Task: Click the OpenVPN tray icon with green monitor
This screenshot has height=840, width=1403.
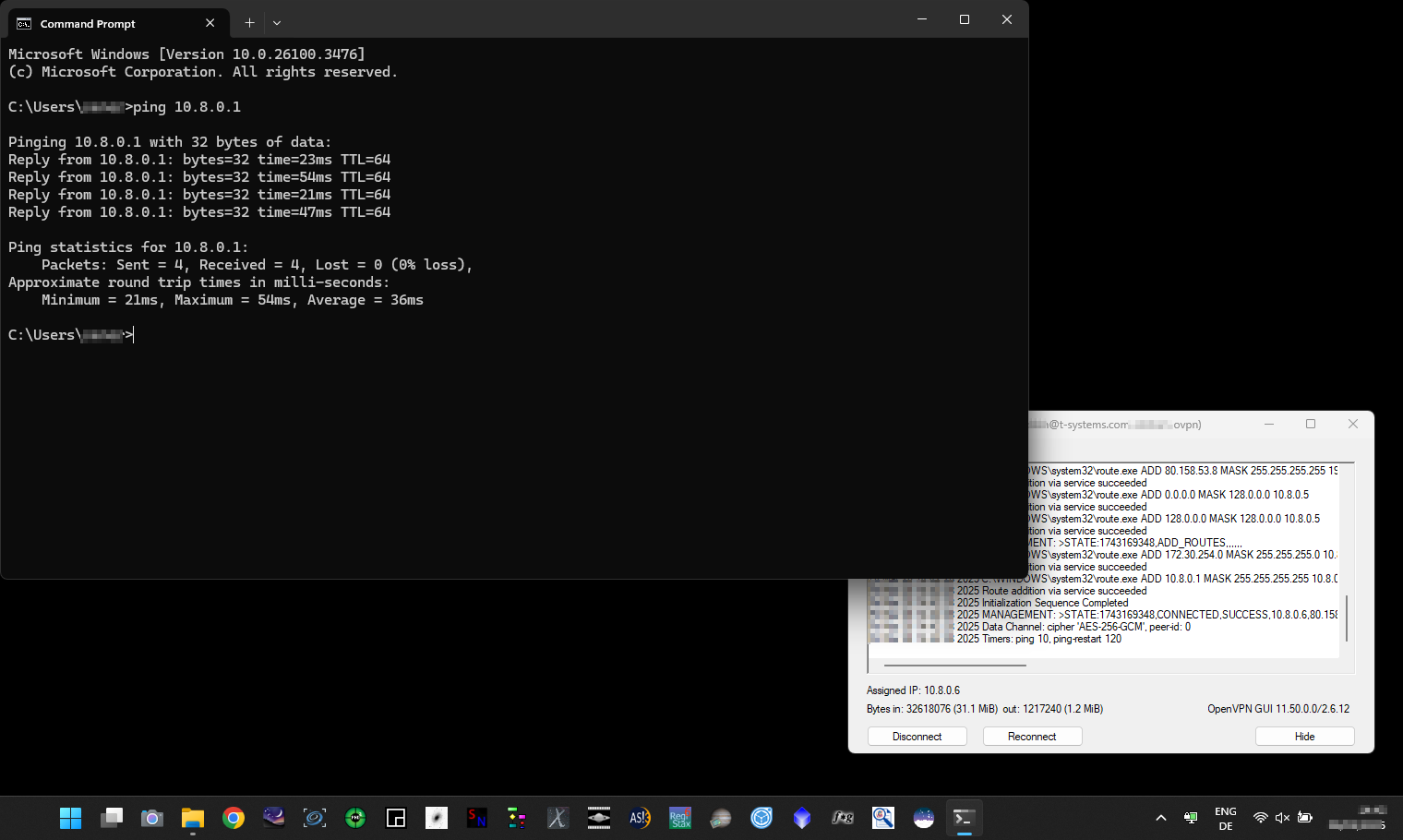Action: coord(1191,818)
